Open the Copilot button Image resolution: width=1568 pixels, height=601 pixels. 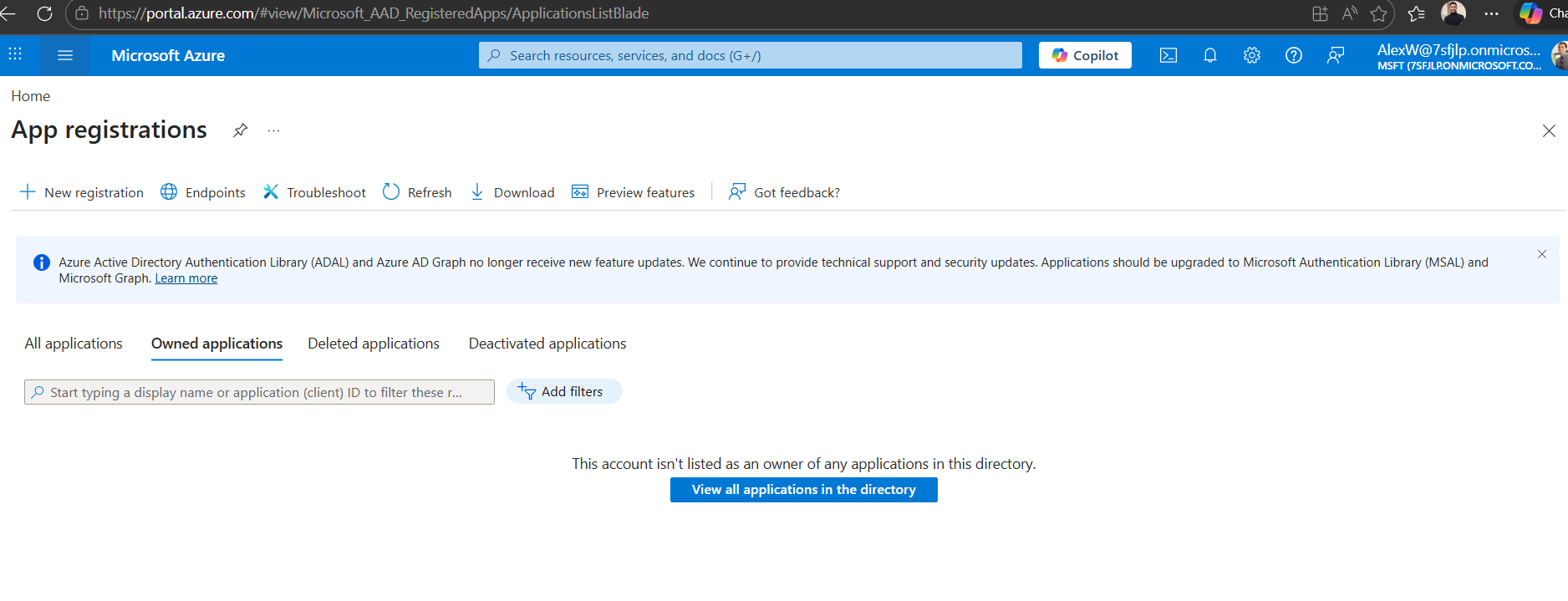point(1085,55)
